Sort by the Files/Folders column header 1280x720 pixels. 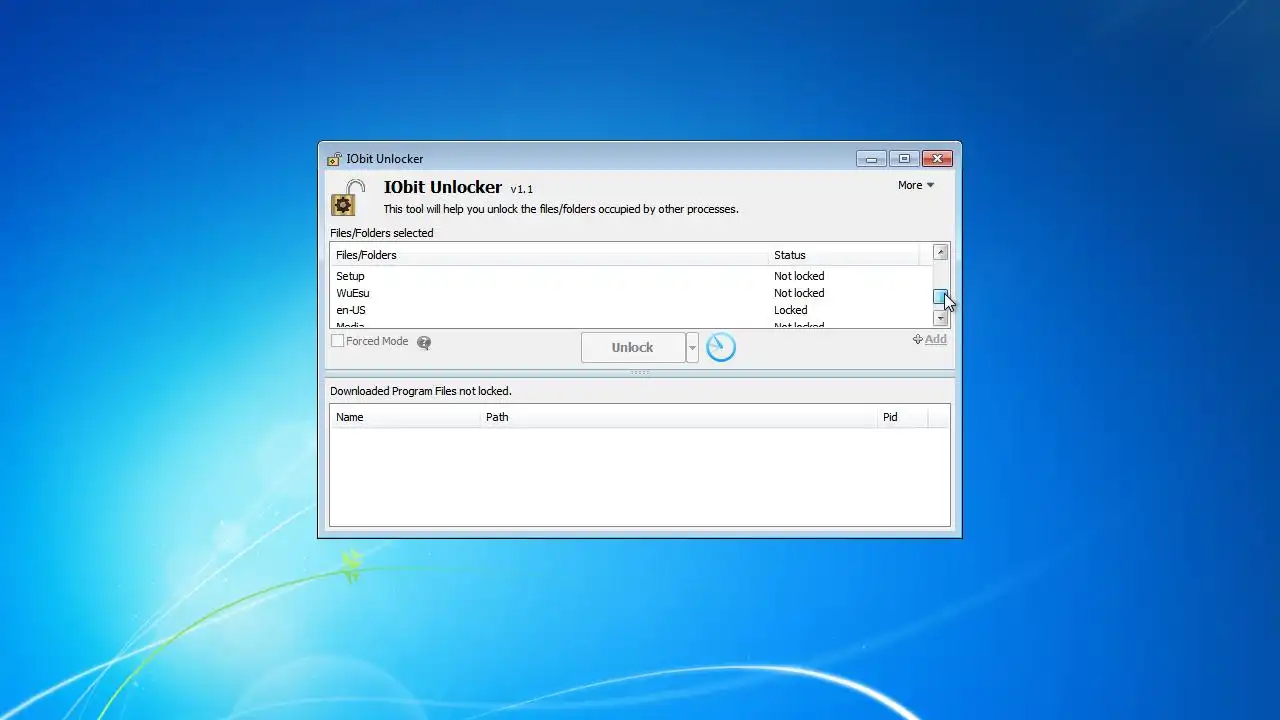point(549,255)
